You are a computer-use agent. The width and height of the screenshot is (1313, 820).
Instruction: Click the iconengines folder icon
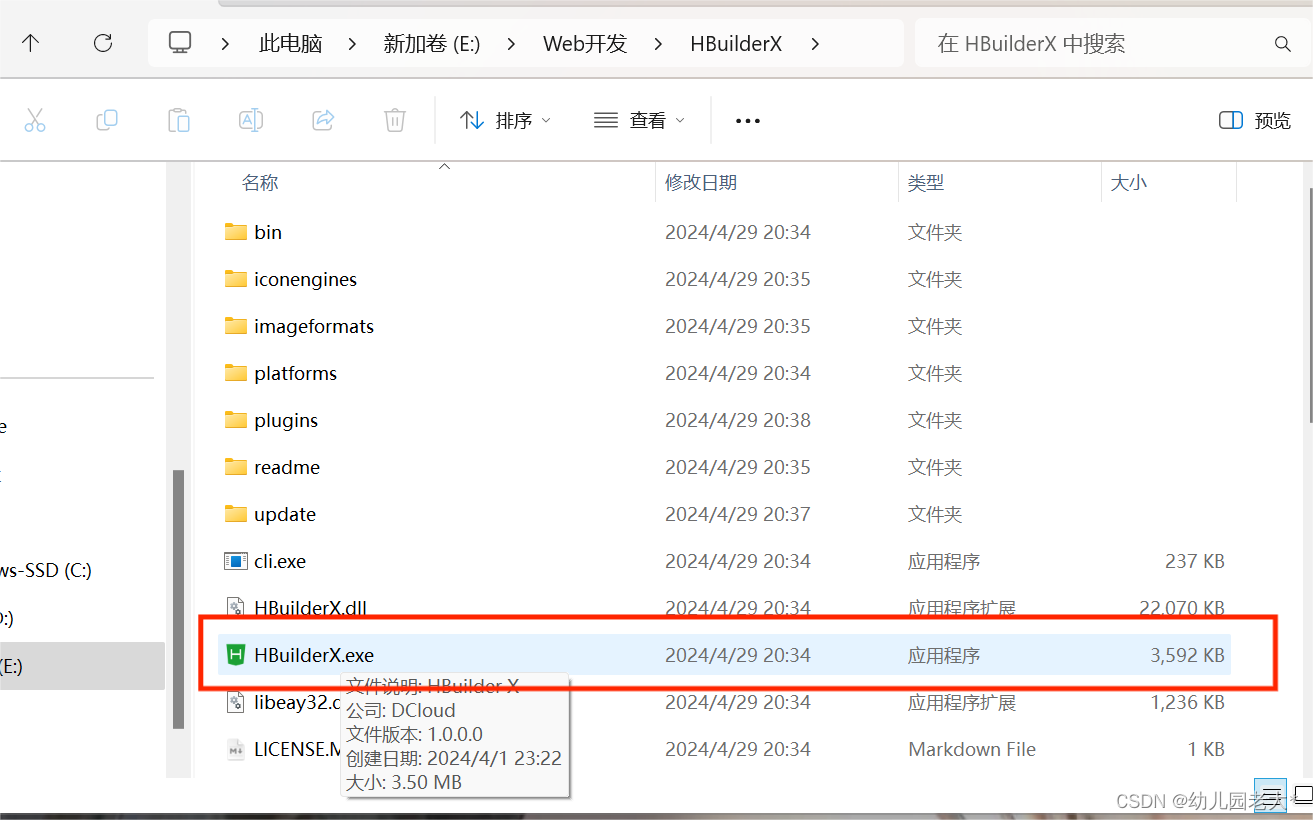(x=236, y=279)
